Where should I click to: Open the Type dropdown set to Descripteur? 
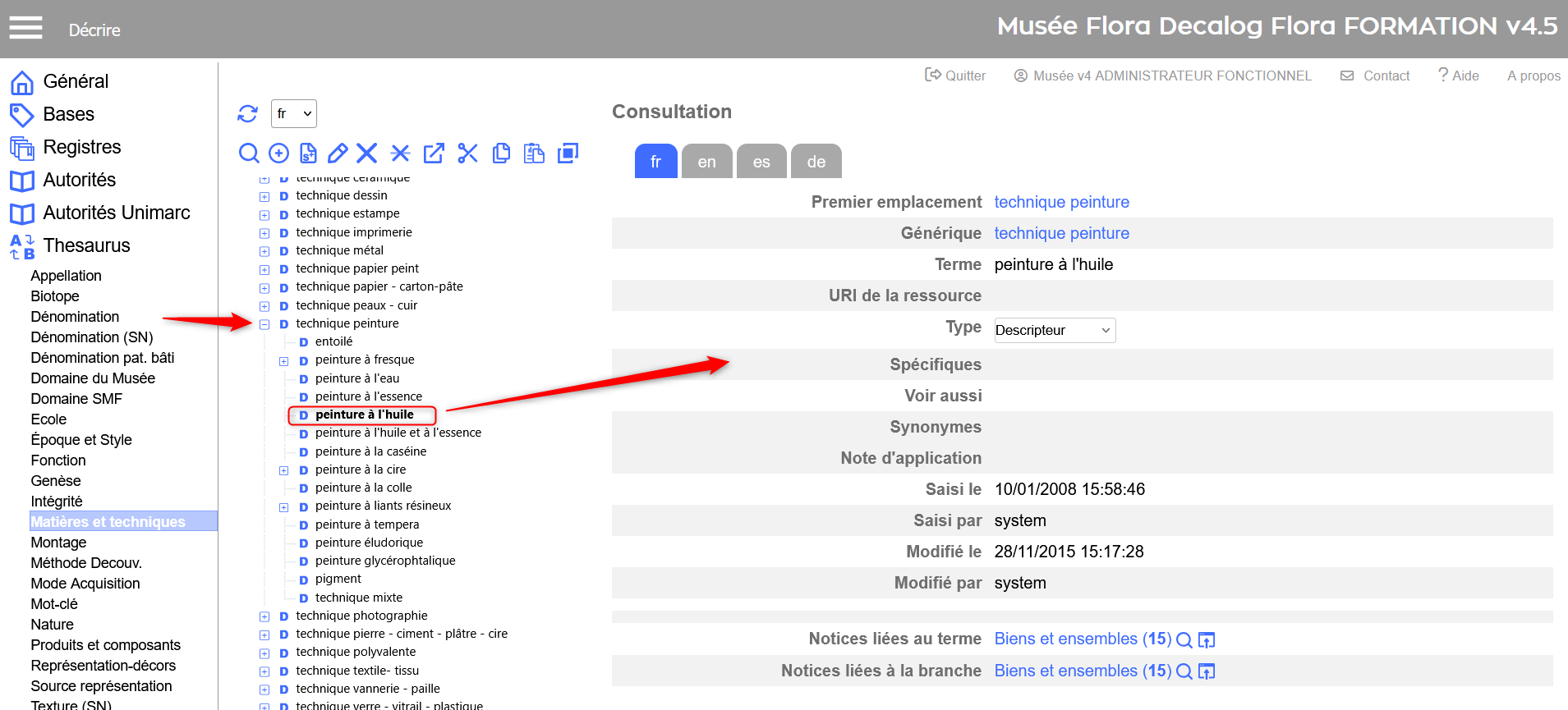point(1054,330)
